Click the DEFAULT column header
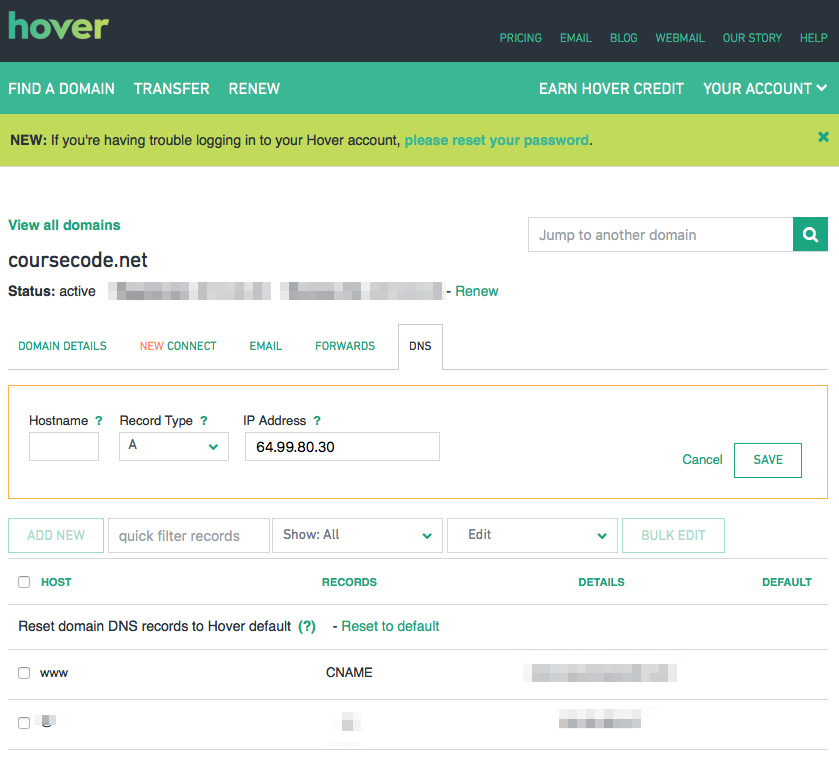 tap(787, 582)
